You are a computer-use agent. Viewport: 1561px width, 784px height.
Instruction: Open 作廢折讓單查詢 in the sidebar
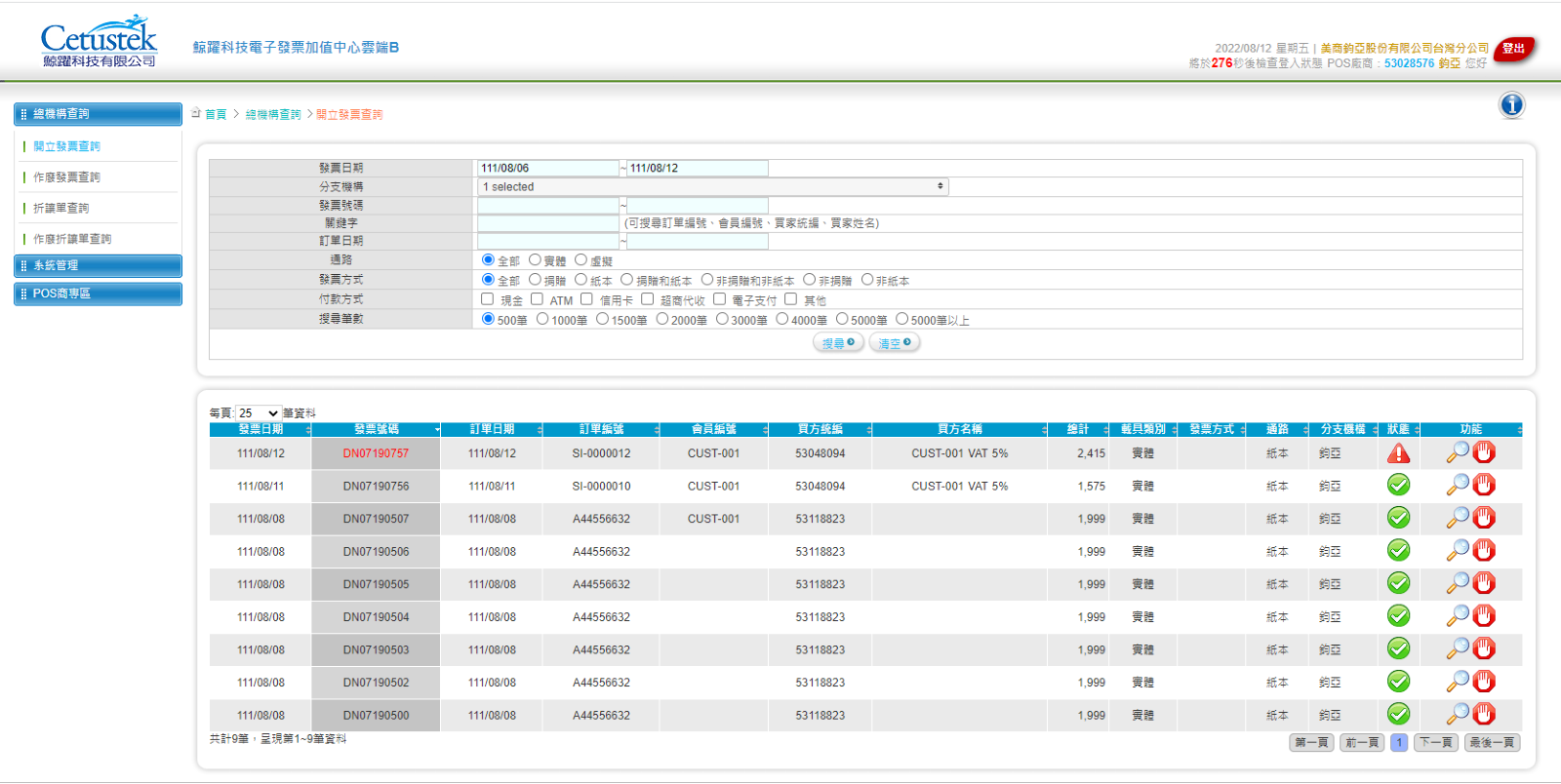coord(72,239)
